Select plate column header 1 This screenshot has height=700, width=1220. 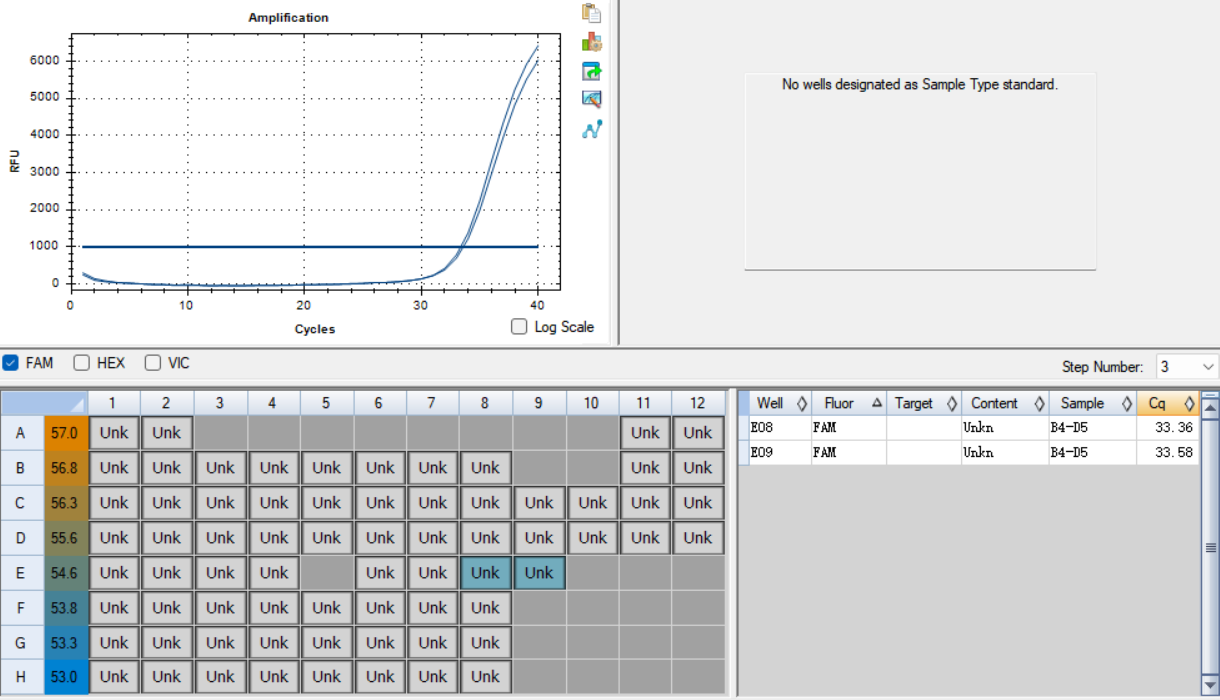coord(113,403)
